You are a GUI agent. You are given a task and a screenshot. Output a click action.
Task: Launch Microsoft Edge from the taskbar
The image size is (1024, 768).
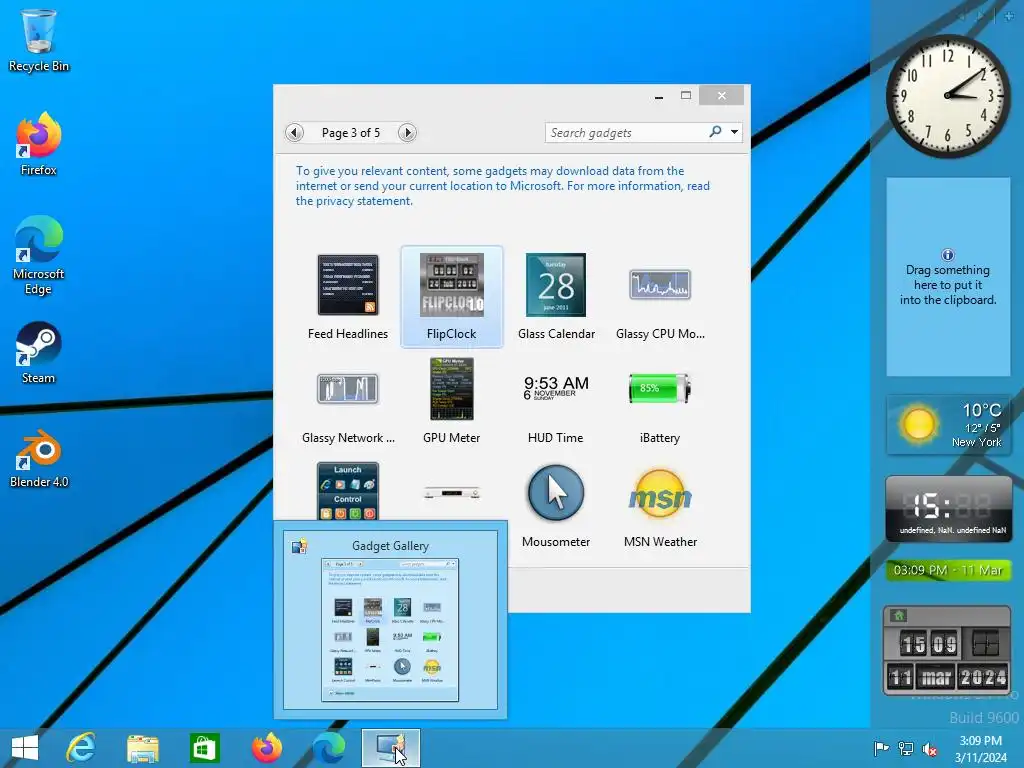tap(328, 748)
